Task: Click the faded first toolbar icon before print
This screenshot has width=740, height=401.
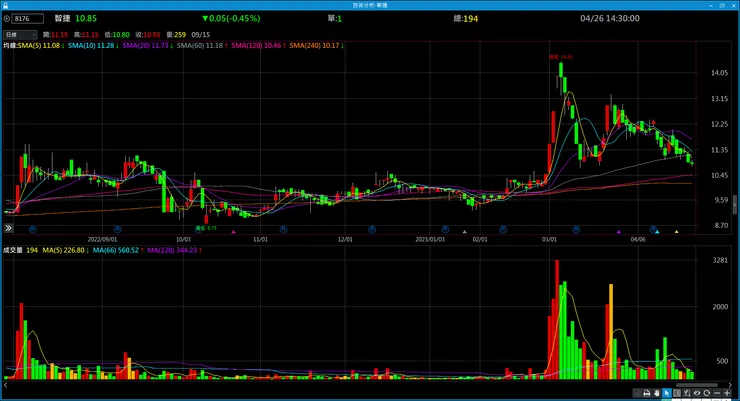Action: coord(637,393)
